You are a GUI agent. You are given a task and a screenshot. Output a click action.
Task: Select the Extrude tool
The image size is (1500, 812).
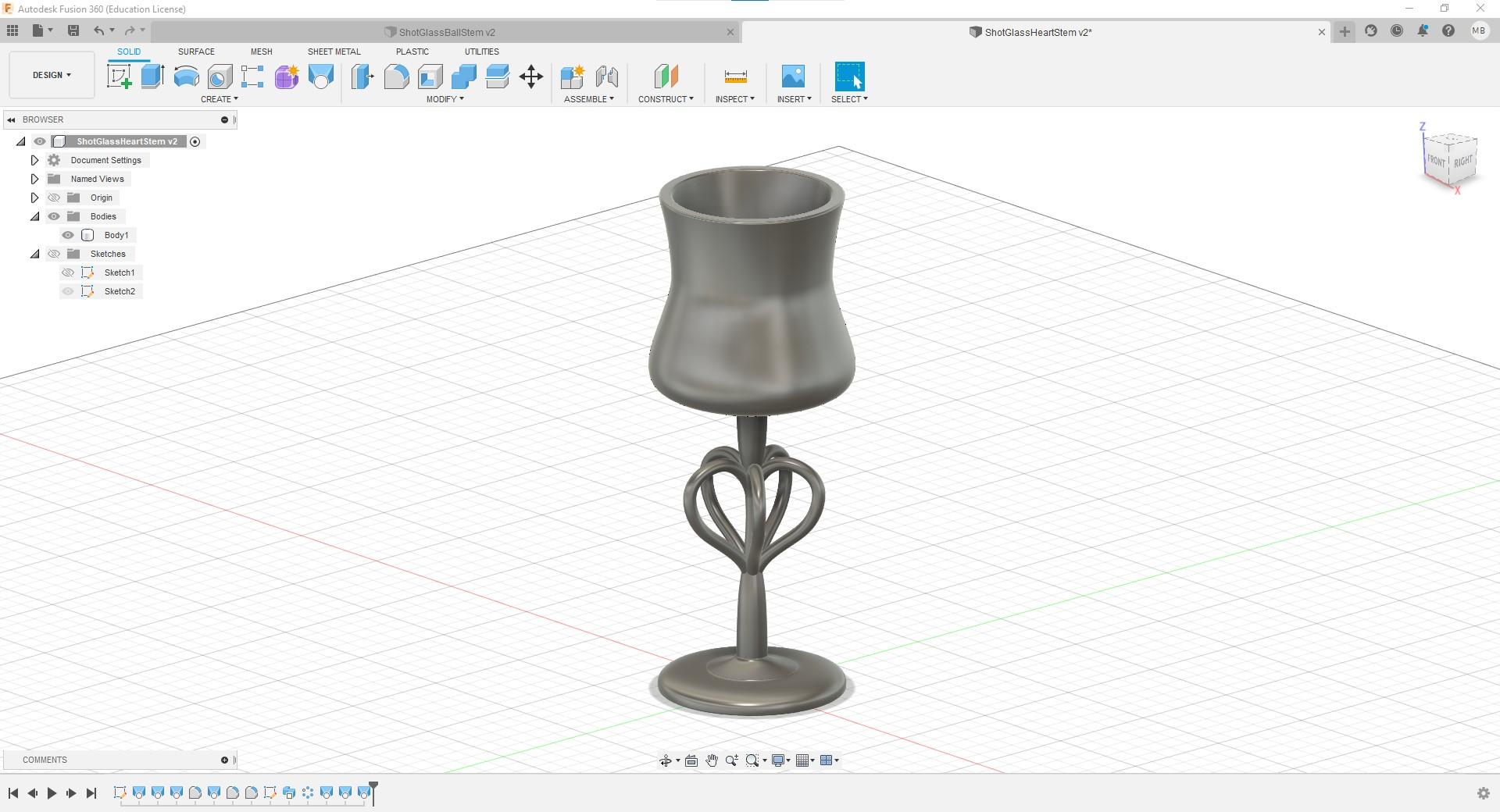pos(152,77)
